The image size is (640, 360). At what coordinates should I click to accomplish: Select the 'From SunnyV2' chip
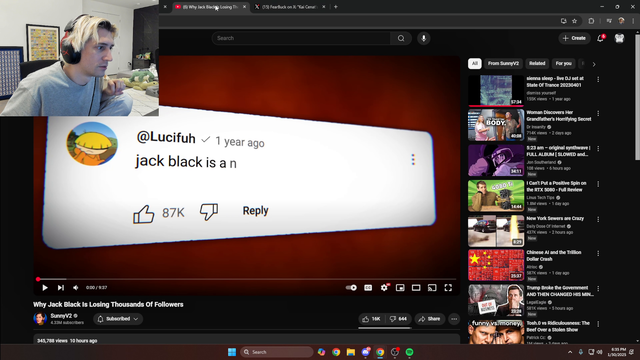point(503,63)
